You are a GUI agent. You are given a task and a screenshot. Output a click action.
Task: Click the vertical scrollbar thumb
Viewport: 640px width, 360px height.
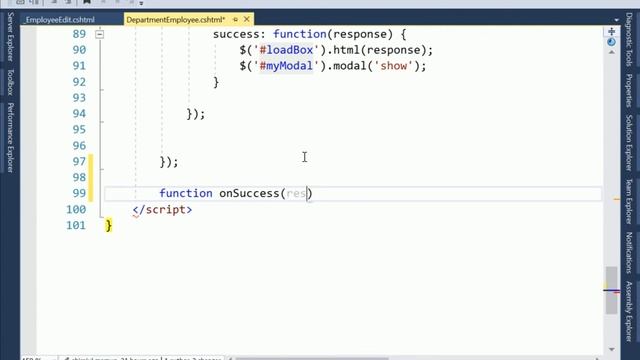pyautogui.click(x=611, y=290)
